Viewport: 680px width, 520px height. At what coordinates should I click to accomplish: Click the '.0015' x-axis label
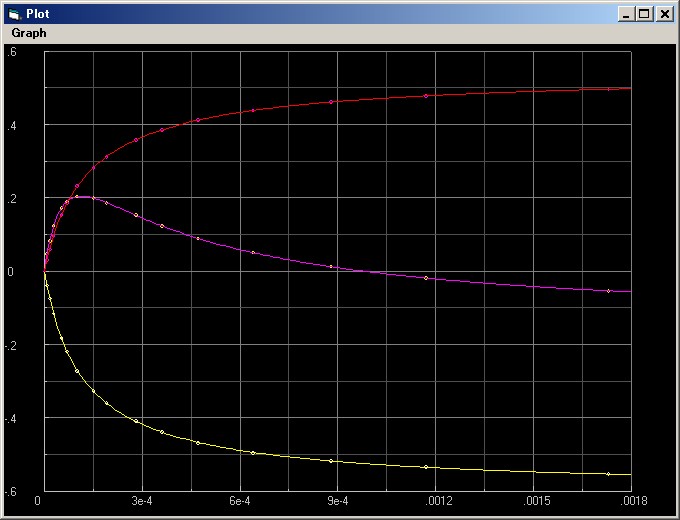click(537, 501)
